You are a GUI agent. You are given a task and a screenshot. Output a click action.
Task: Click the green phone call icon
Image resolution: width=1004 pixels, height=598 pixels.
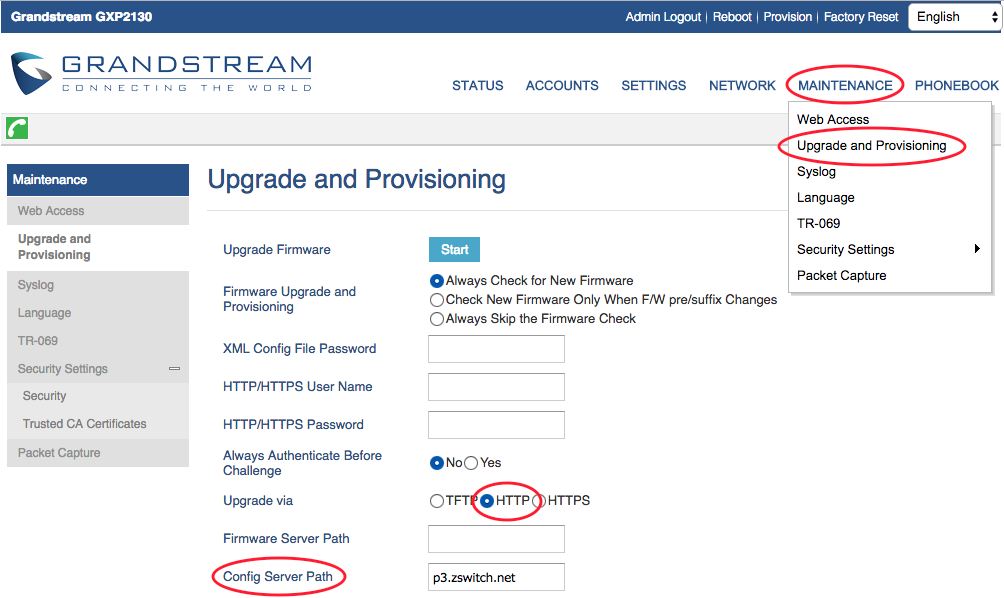point(17,128)
